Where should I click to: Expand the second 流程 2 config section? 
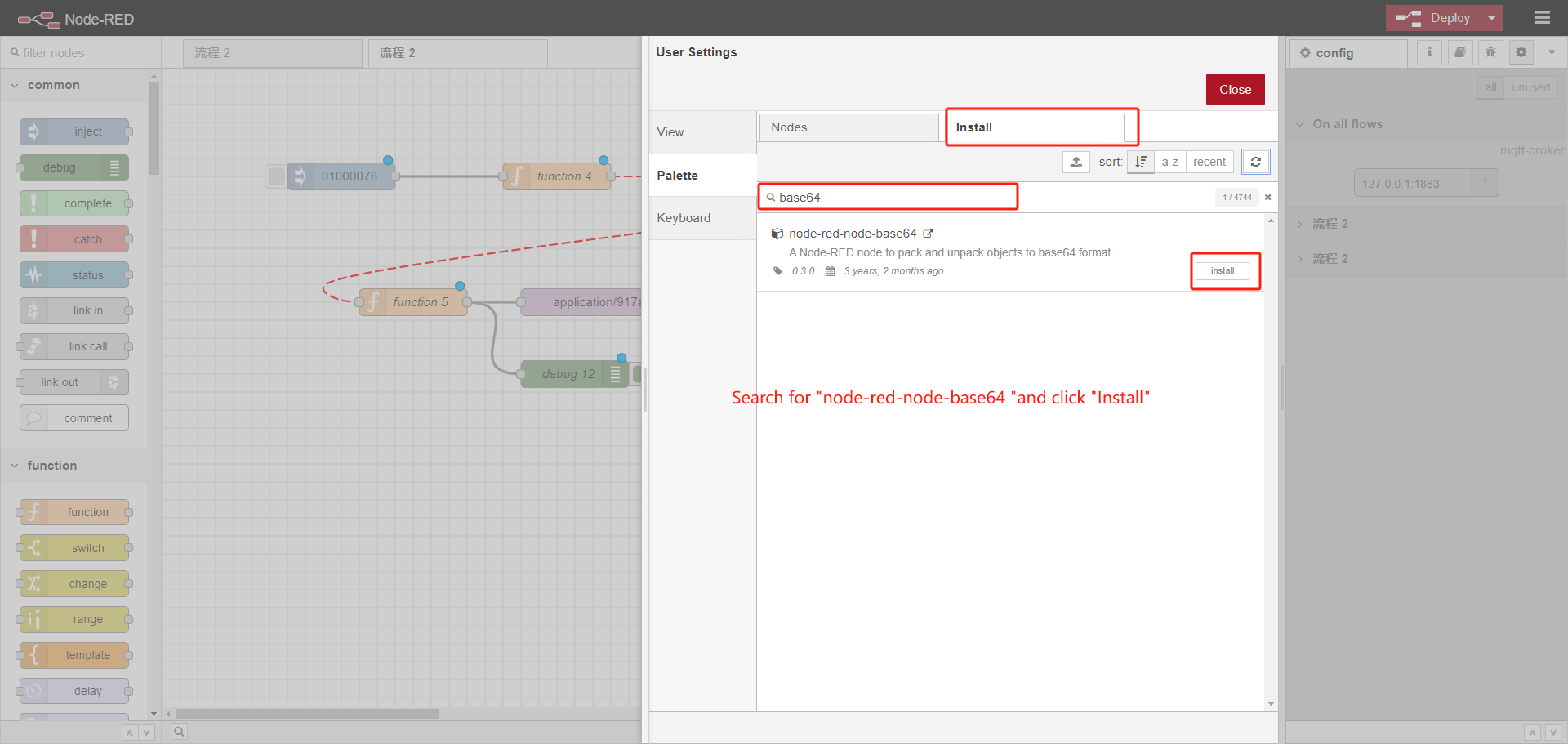coord(1427,259)
